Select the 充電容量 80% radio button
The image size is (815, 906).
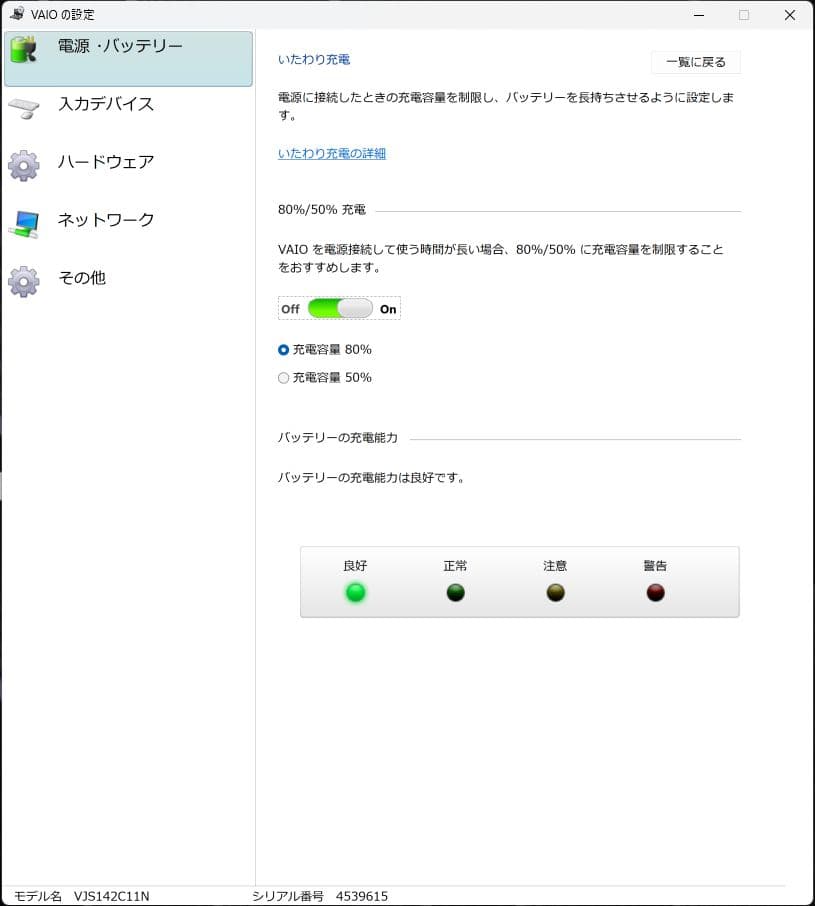tap(283, 349)
